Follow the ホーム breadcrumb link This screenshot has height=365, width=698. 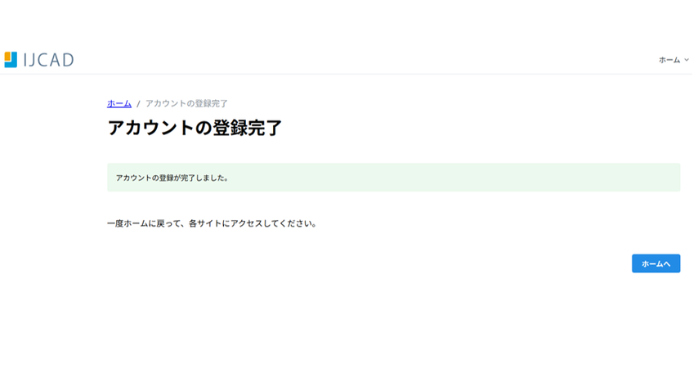pyautogui.click(x=119, y=104)
